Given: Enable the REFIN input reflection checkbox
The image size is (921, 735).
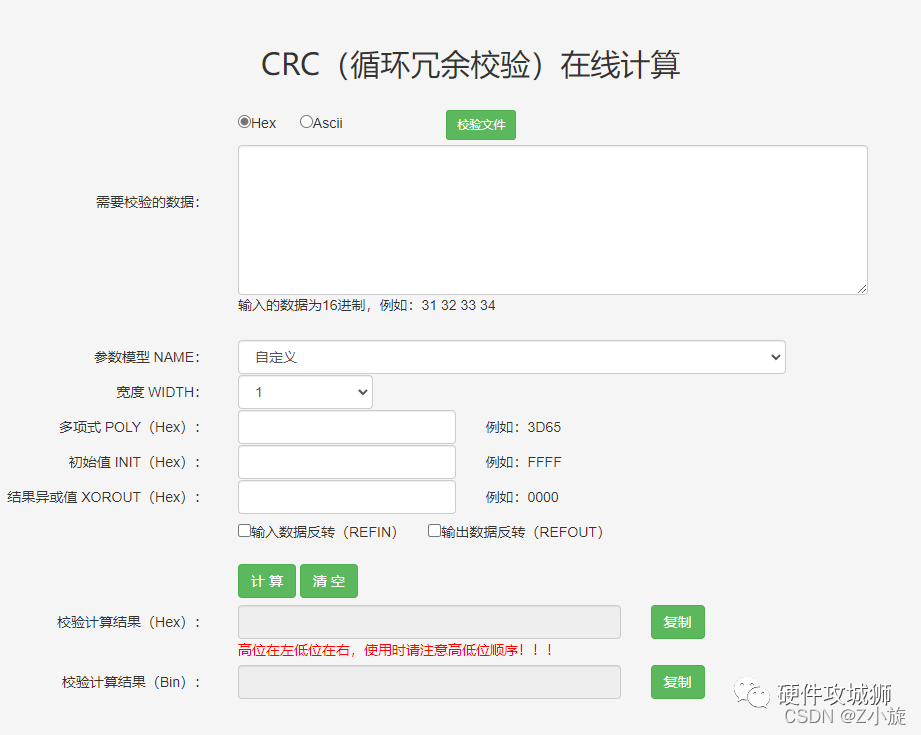Looking at the screenshot, I should click(x=243, y=530).
